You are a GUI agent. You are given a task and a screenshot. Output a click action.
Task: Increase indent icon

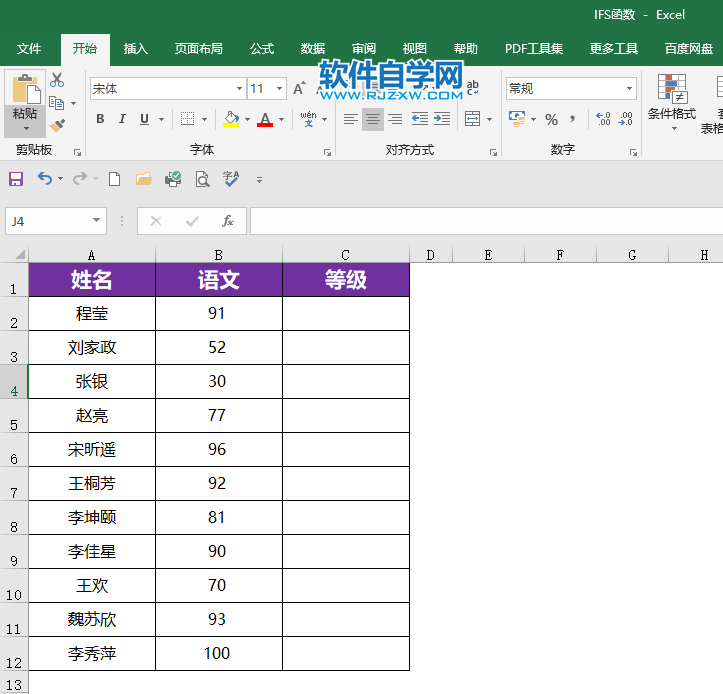[442, 119]
